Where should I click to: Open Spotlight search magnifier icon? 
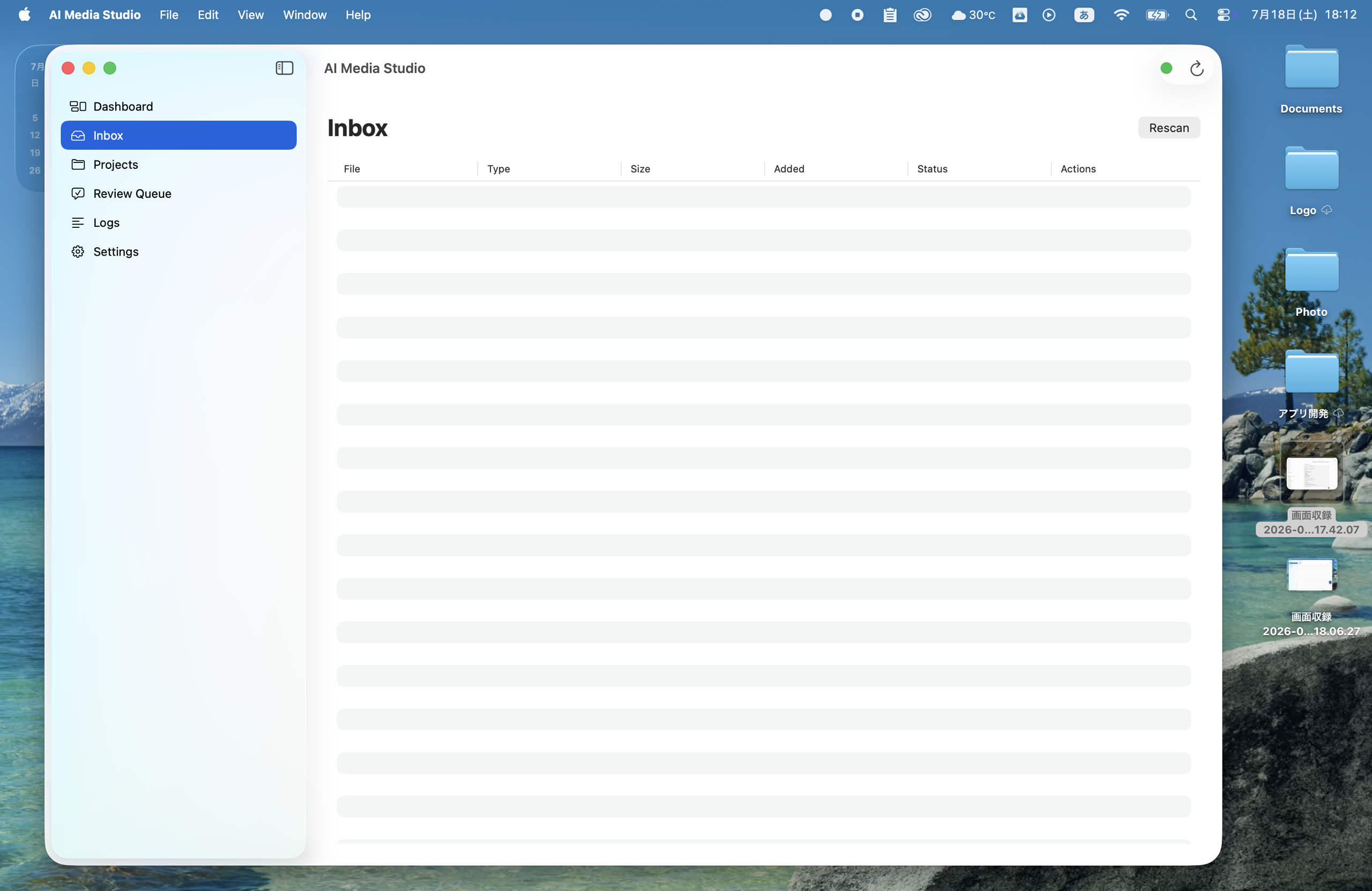1191,15
